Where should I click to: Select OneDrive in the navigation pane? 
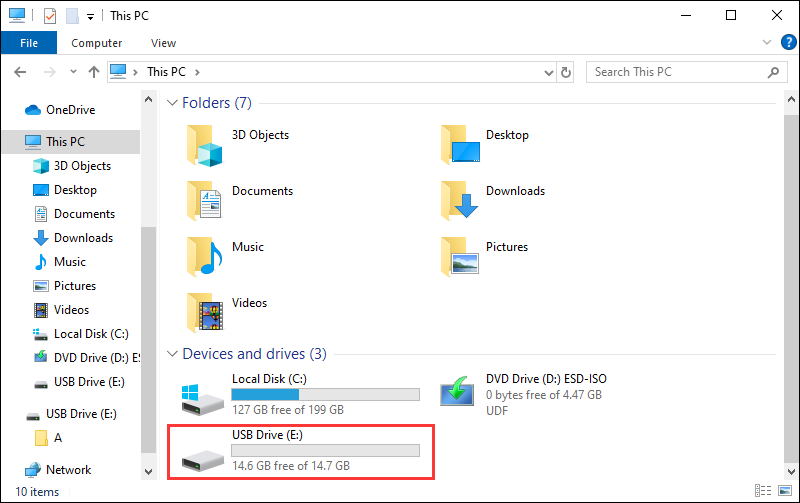tap(70, 110)
